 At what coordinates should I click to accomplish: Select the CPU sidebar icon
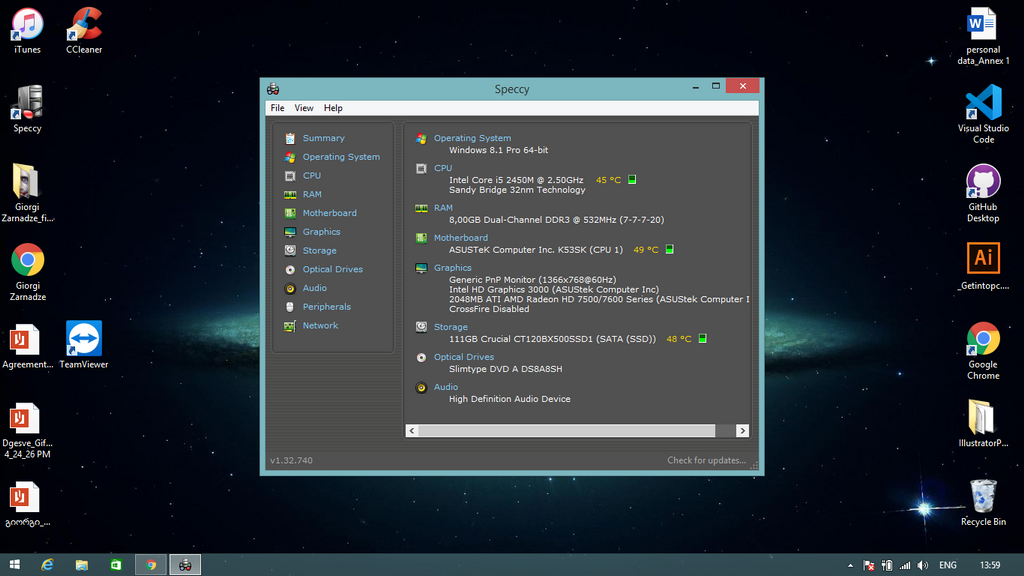pos(290,176)
